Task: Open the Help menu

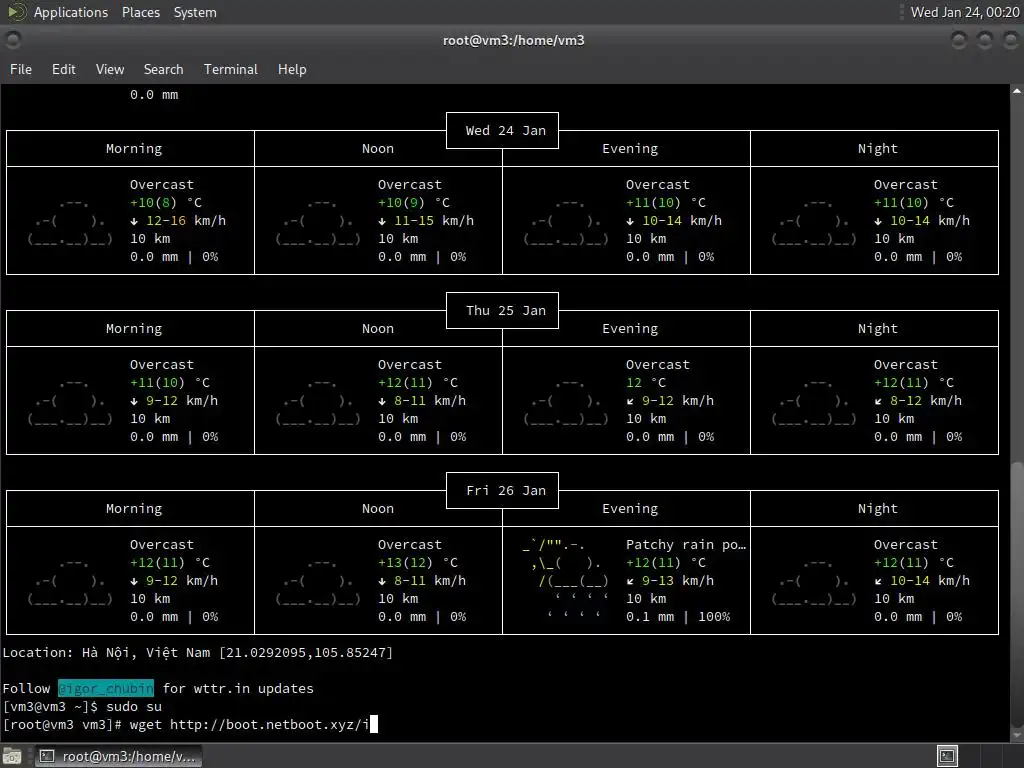Action: 292,69
